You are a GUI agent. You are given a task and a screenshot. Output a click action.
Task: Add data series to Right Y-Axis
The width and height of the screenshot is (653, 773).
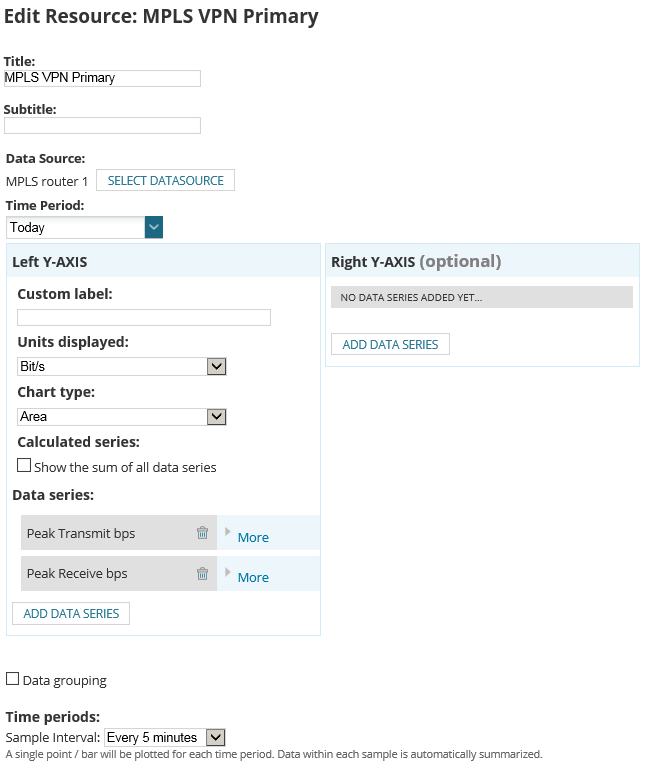pyautogui.click(x=390, y=344)
